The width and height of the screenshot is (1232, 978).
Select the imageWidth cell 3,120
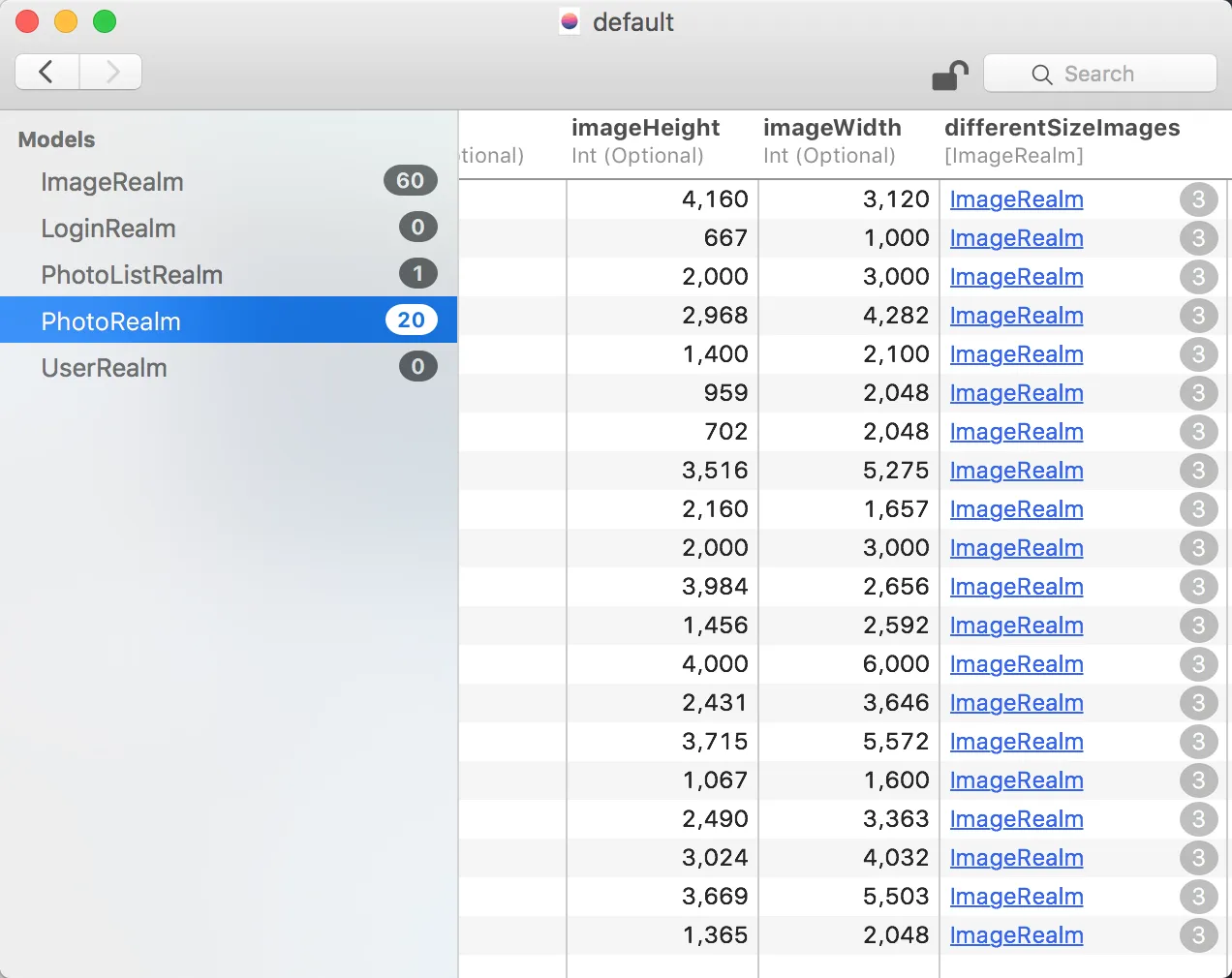pyautogui.click(x=849, y=199)
